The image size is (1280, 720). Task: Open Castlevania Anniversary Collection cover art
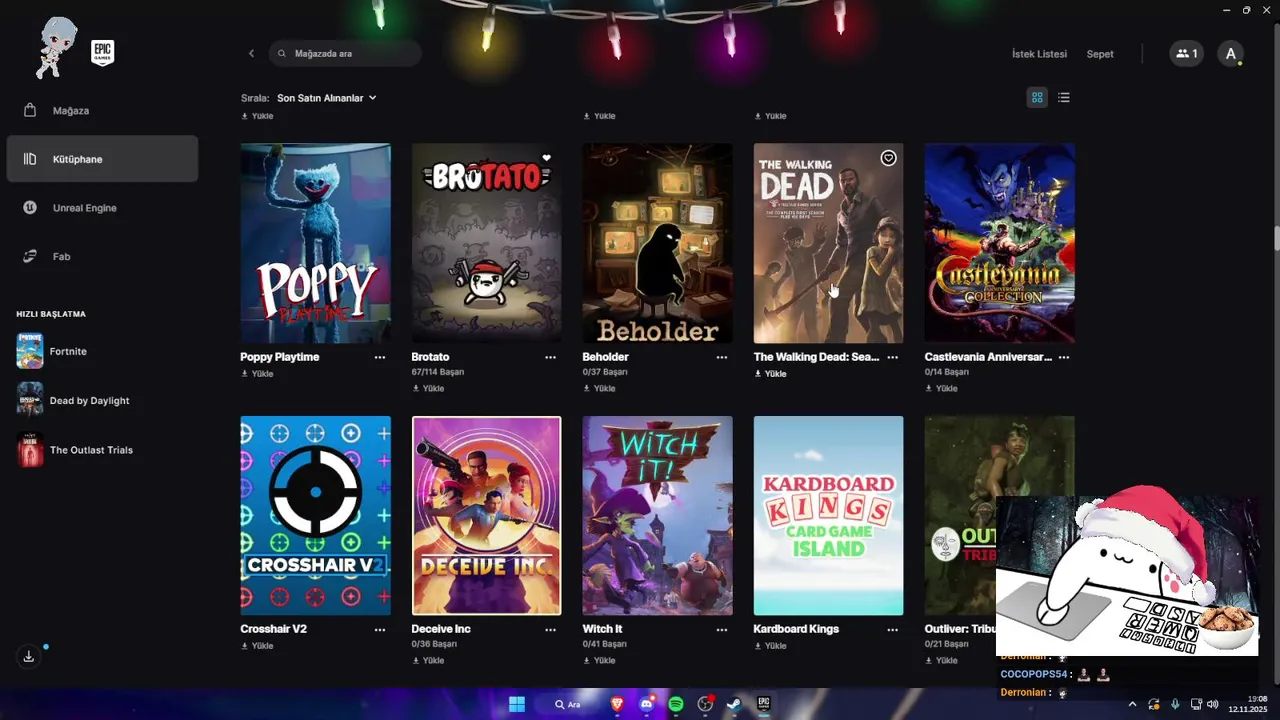coord(999,243)
